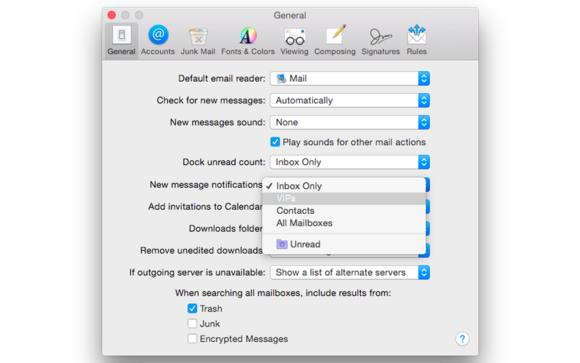Close the General preferences window
Viewport: 580px width, 363px height.
112,15
